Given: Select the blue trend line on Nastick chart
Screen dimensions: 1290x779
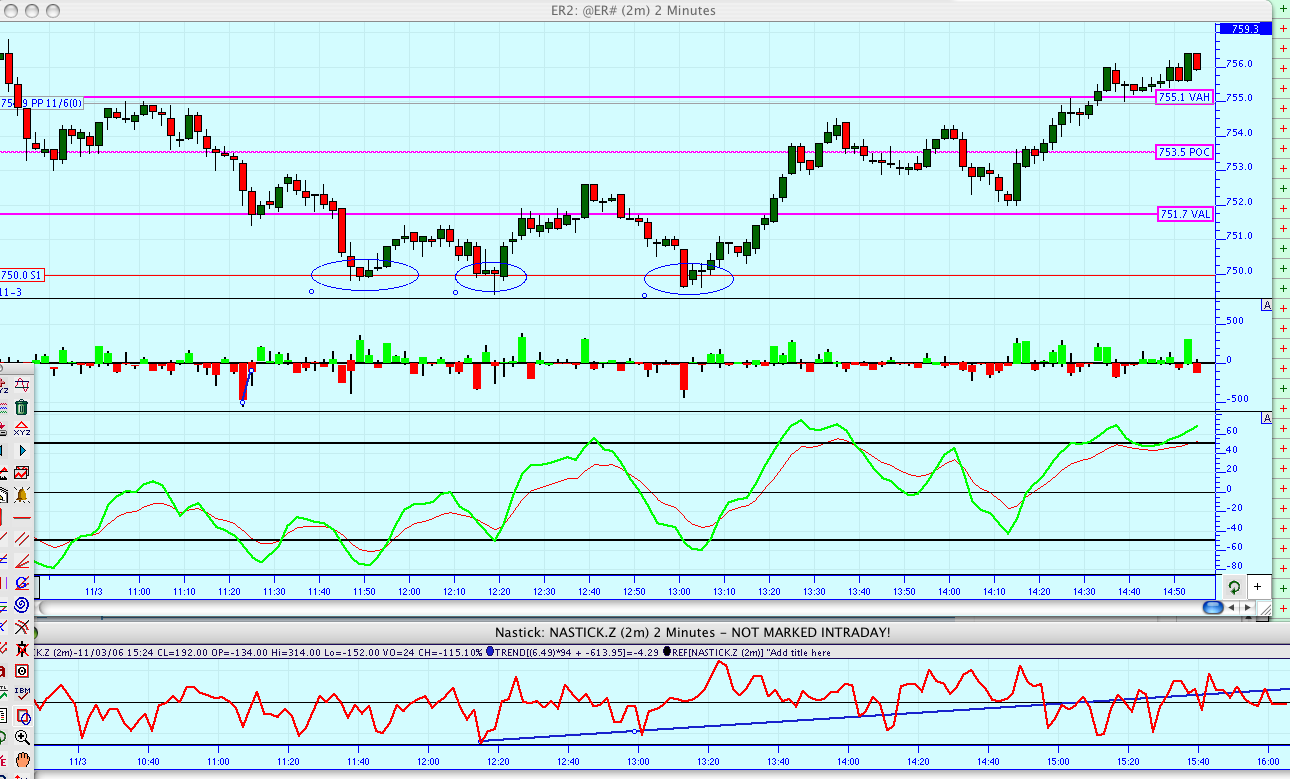Looking at the screenshot, I should [x=884, y=714].
